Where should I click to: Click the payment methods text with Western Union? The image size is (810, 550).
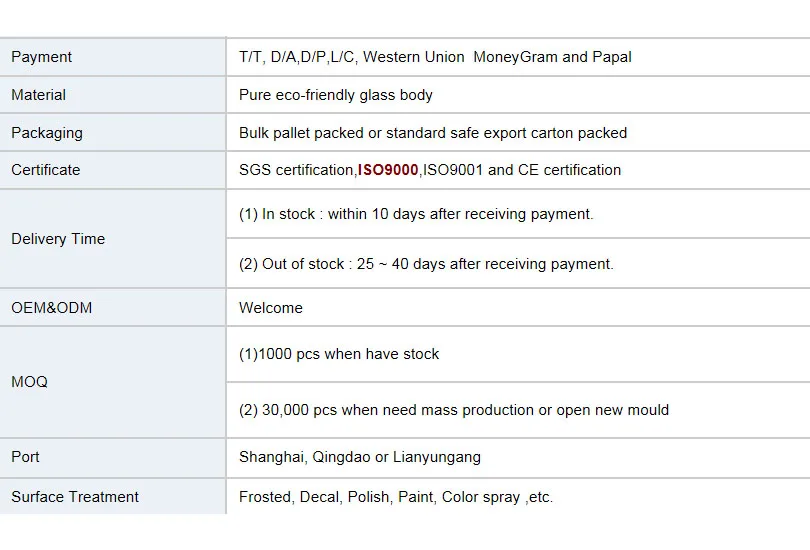coord(435,57)
